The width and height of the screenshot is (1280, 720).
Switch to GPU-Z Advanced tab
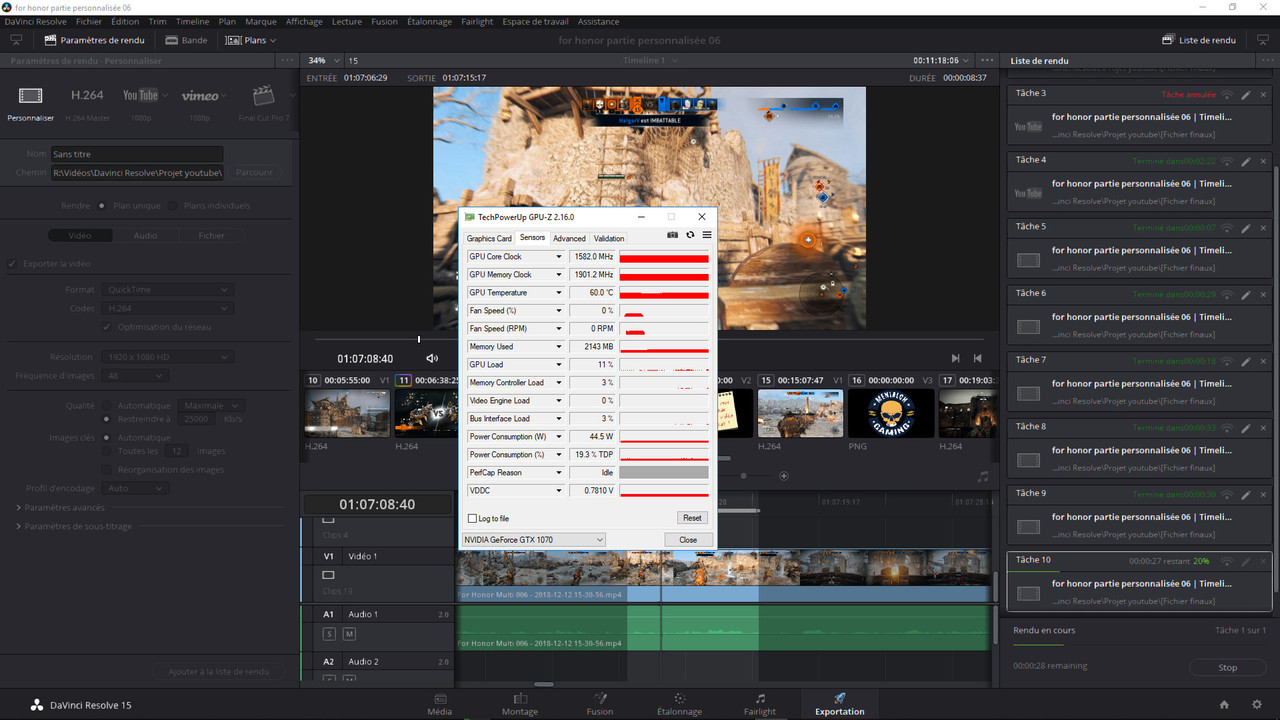[x=569, y=238]
